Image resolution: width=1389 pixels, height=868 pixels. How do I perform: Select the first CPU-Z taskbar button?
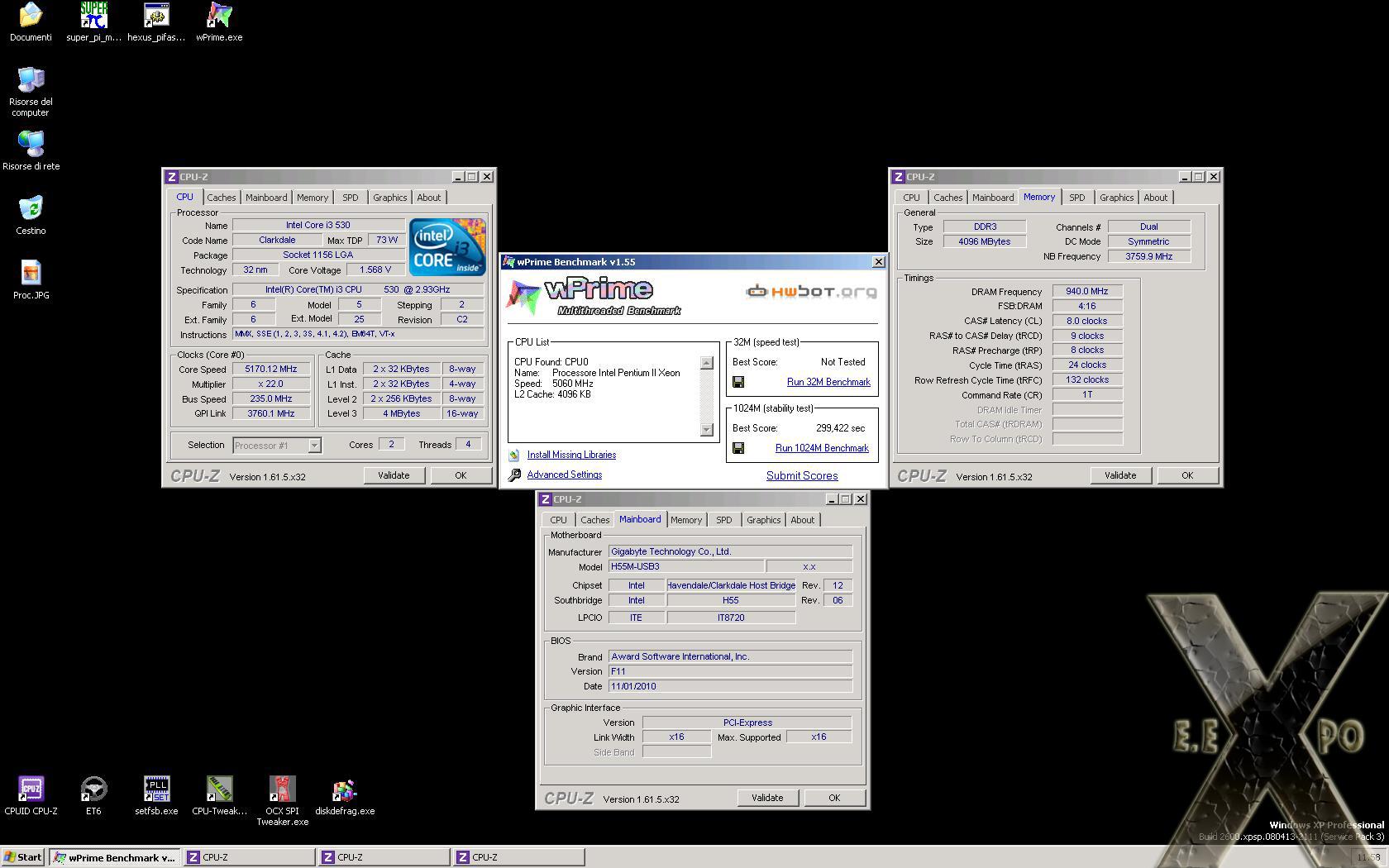(x=249, y=857)
